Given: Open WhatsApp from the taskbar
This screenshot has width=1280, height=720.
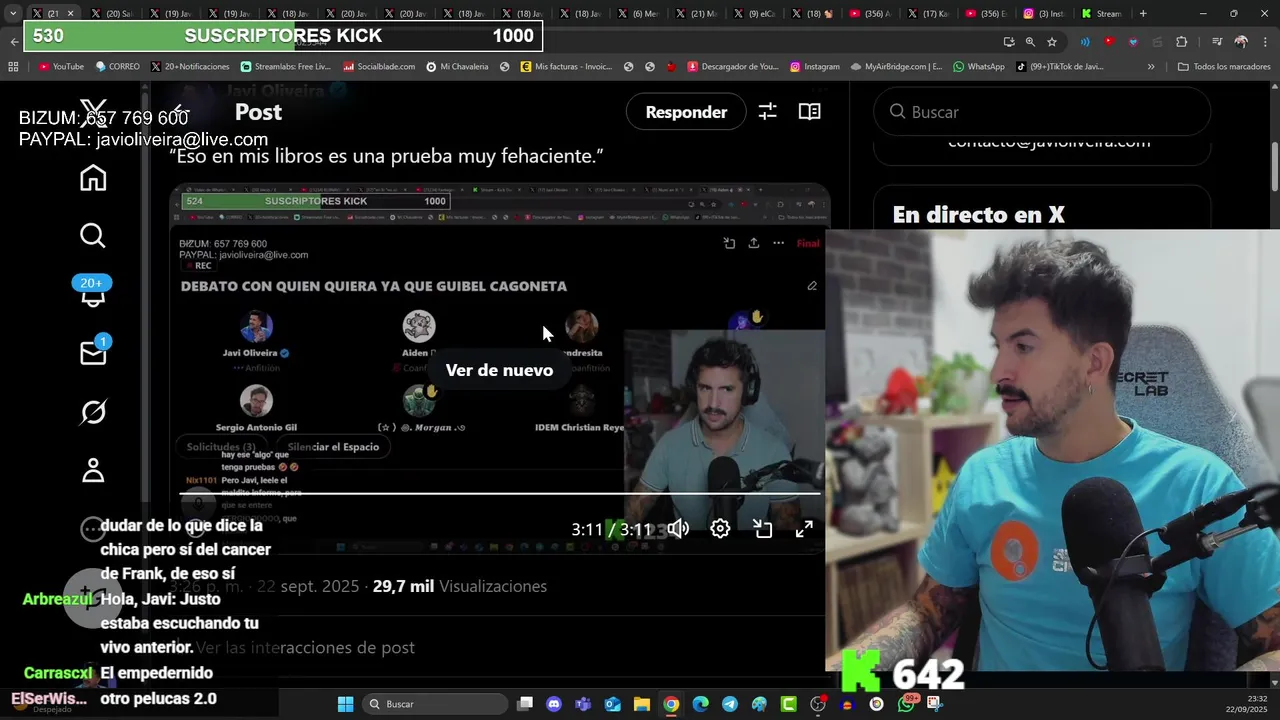Looking at the screenshot, I should [906, 702].
